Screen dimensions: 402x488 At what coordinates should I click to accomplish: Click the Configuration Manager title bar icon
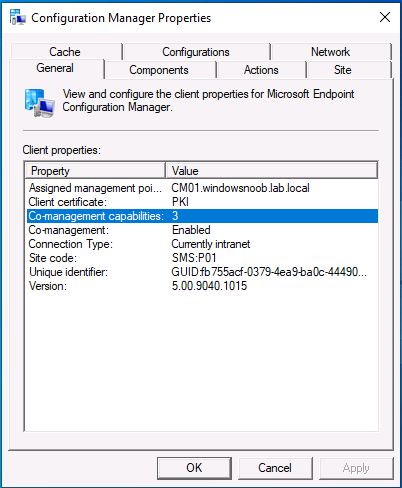pos(18,17)
